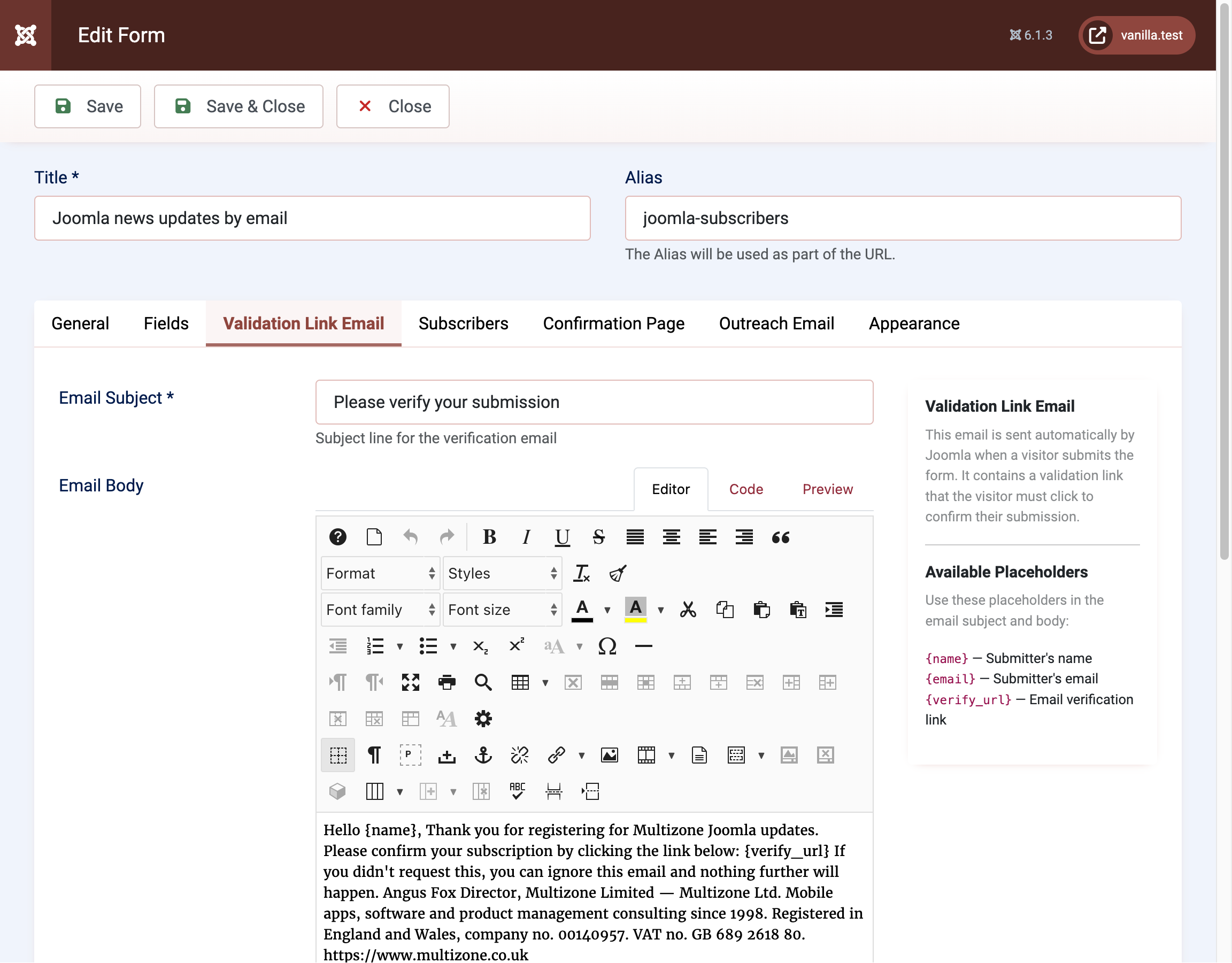Cut selection with scissors icon
The height and width of the screenshot is (963, 1232).
click(x=688, y=609)
